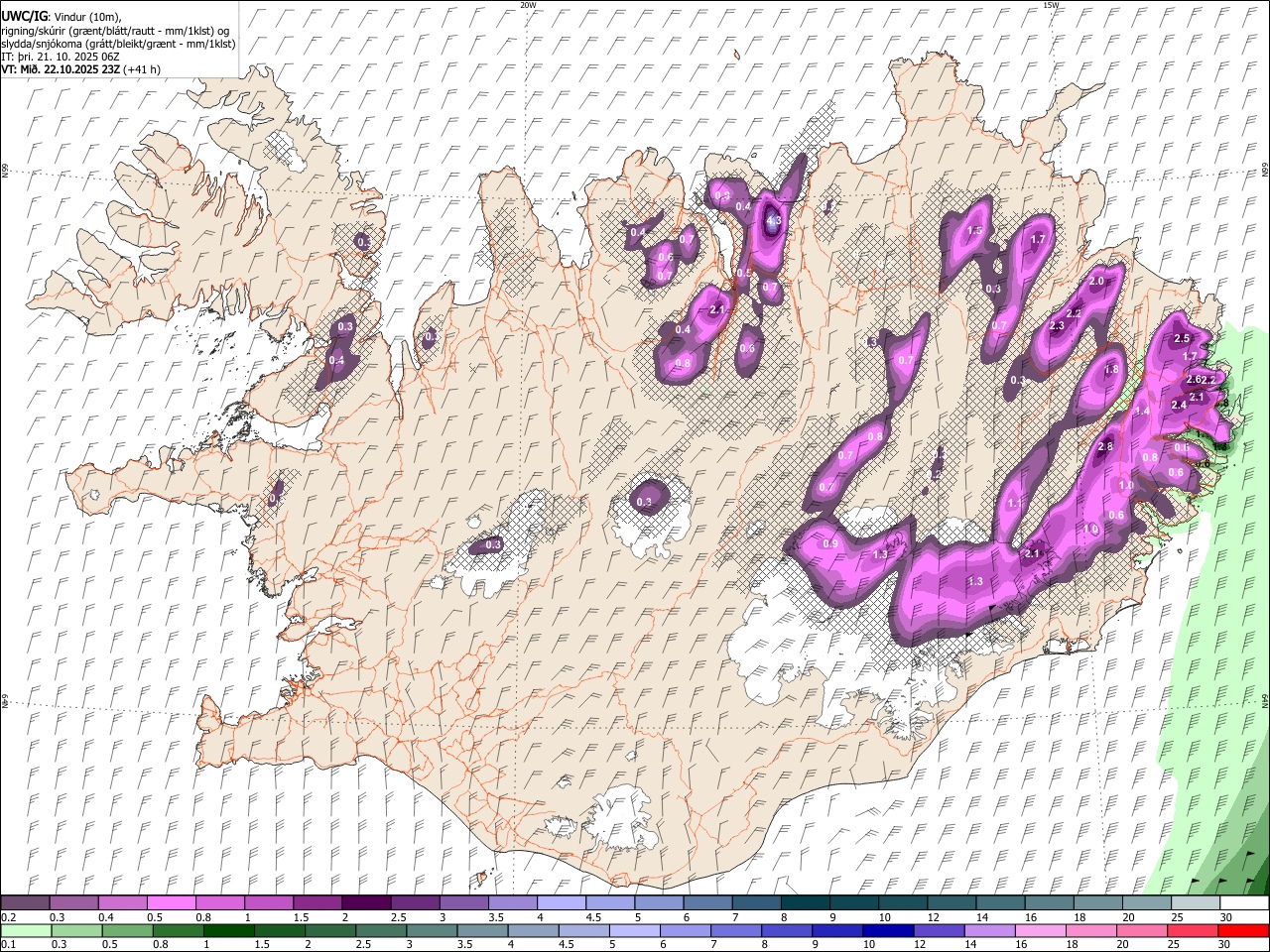Click the "2.5" value near the east coast
This screenshot has width=1270, height=952.
tap(1181, 338)
